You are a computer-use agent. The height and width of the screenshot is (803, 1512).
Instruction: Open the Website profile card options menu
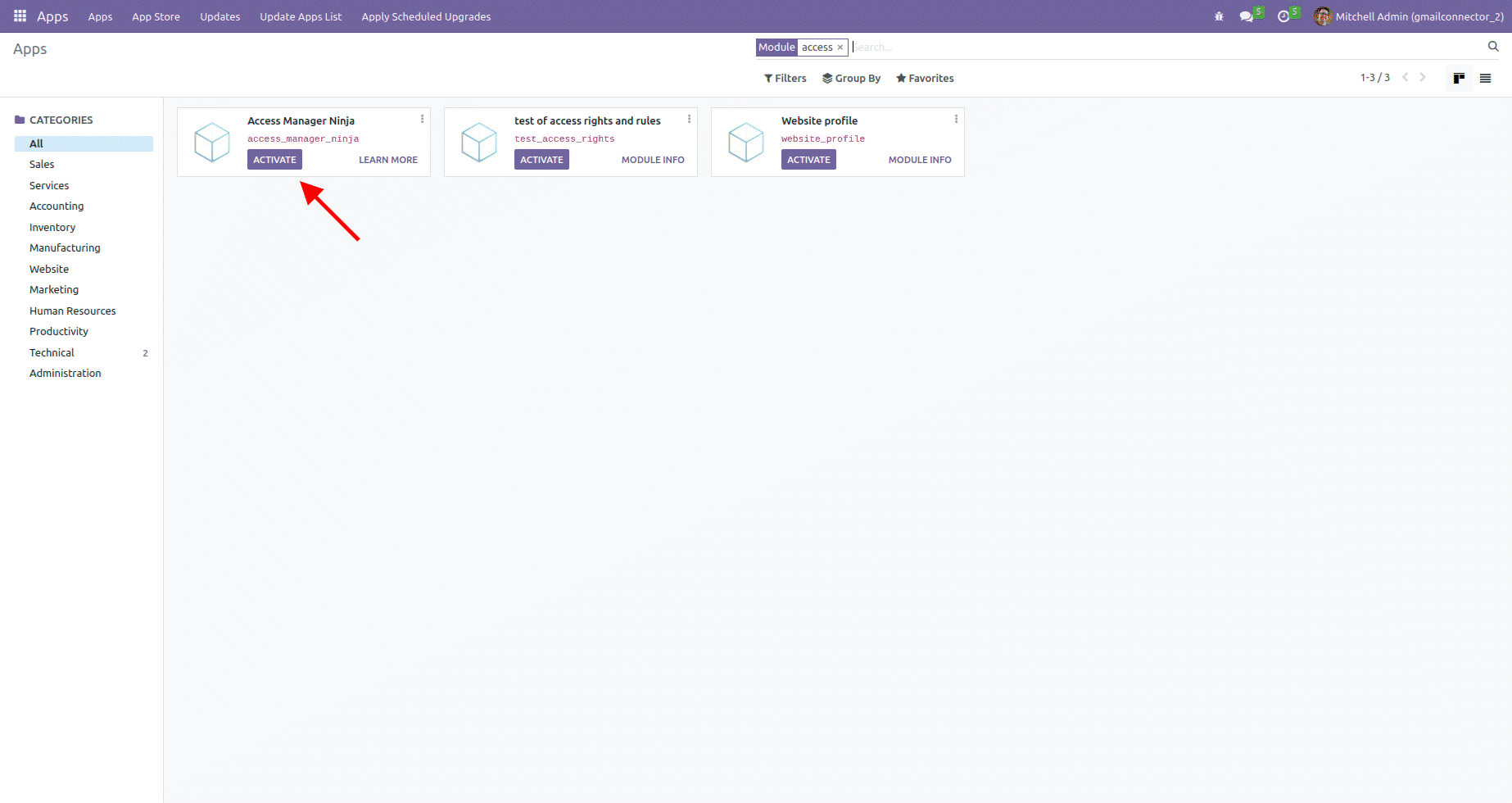(956, 119)
